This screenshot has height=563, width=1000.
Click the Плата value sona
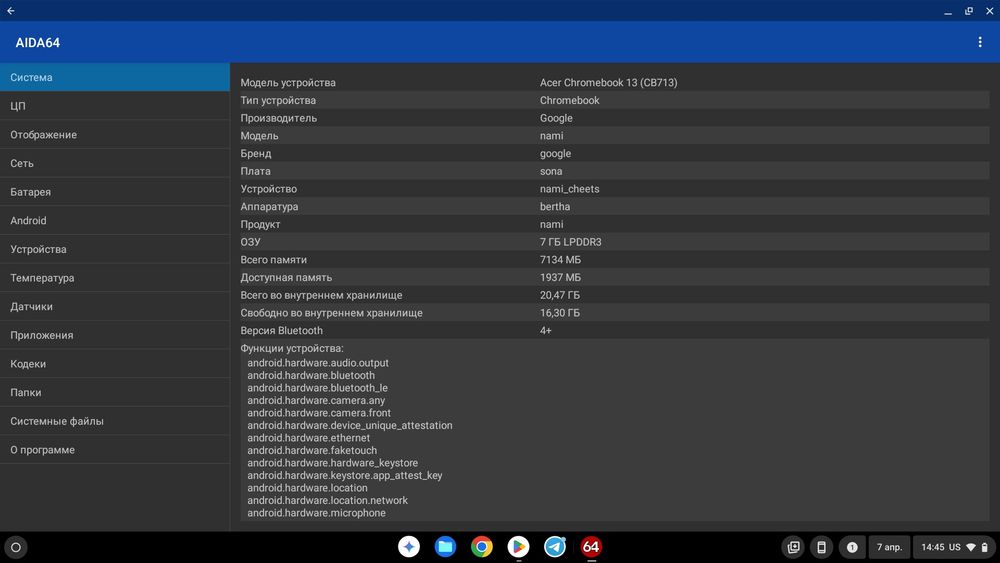pyautogui.click(x=551, y=171)
